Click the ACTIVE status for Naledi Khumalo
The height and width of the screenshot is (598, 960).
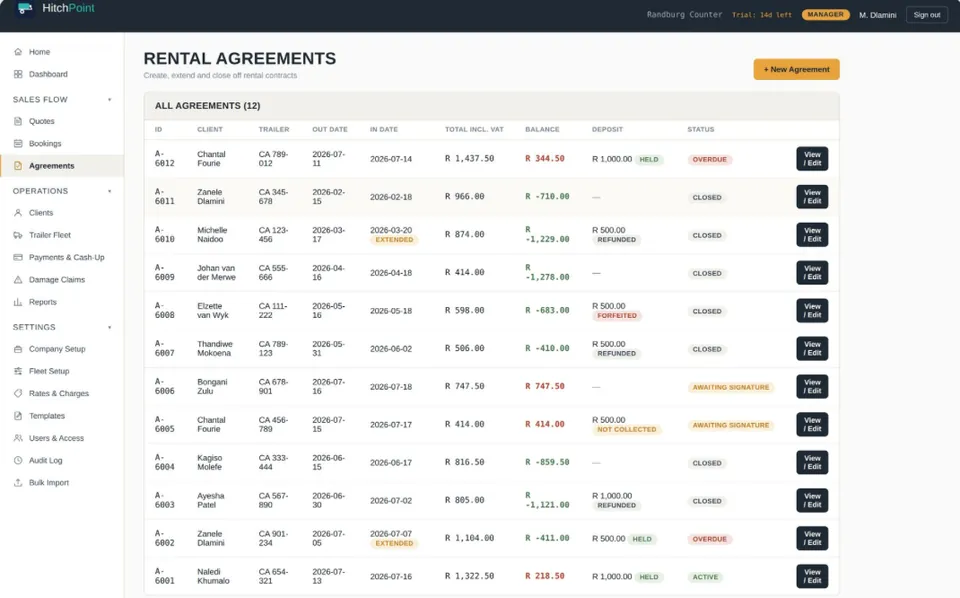[705, 577]
